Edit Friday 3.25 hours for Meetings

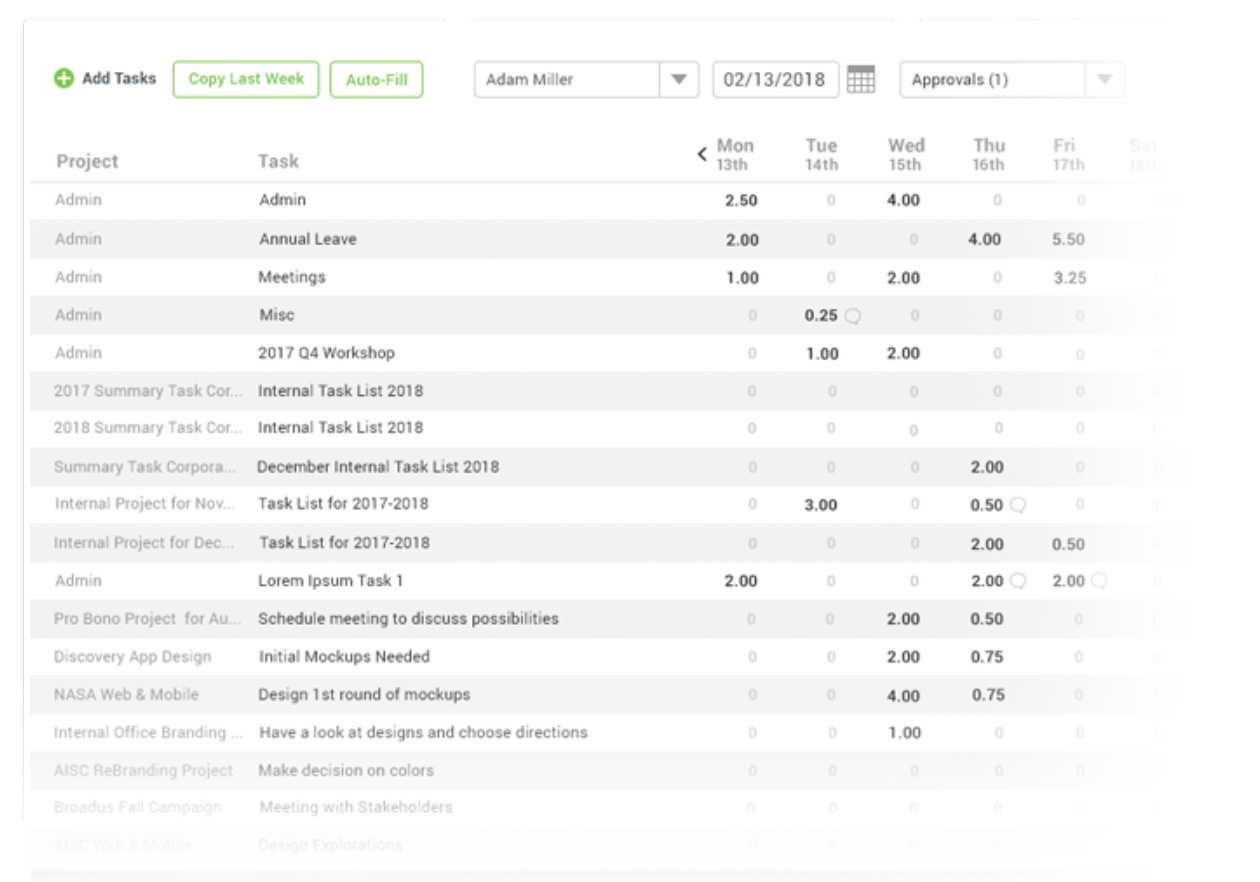(x=1069, y=278)
